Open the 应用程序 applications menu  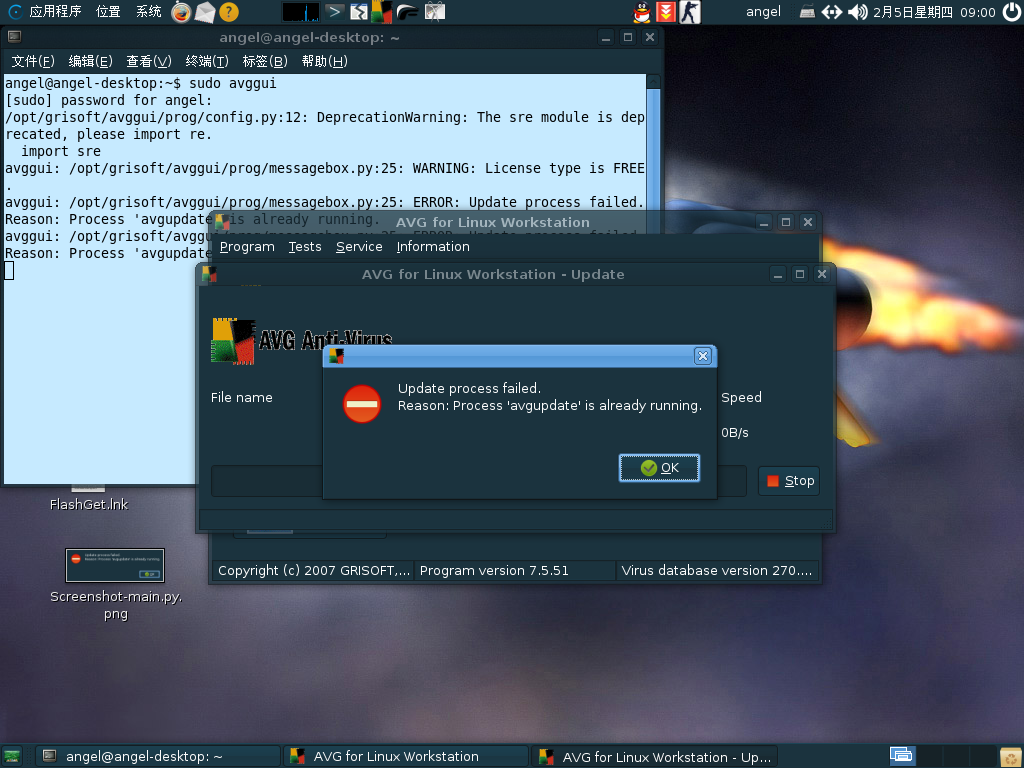pos(55,11)
